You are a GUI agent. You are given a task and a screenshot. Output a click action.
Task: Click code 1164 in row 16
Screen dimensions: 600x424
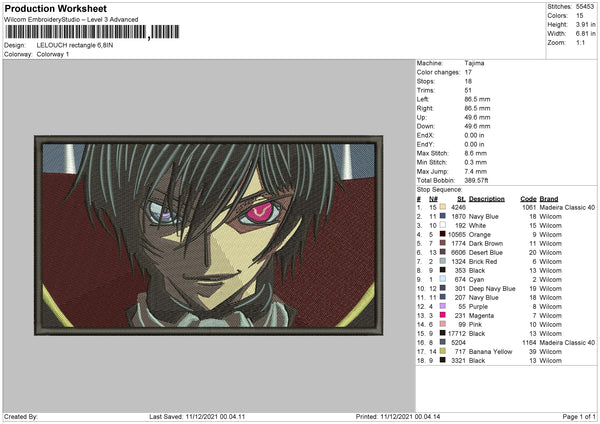click(x=529, y=342)
